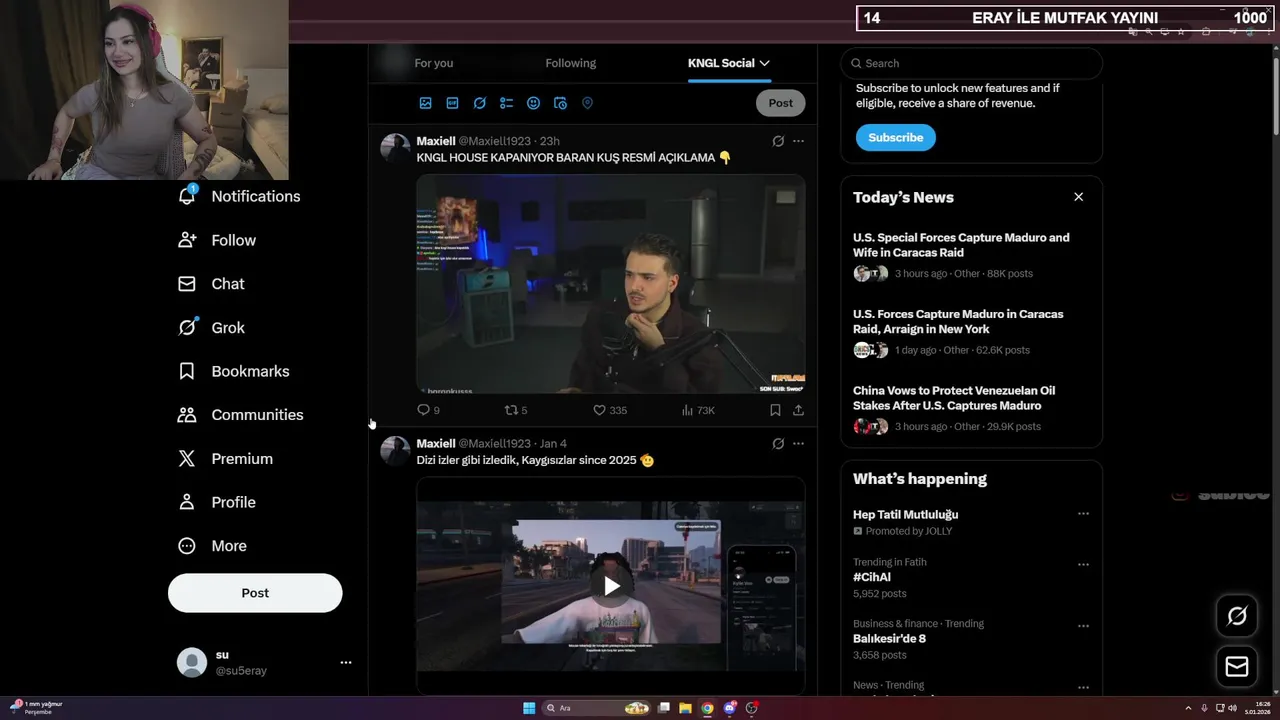Insert a GIF in the composer
The height and width of the screenshot is (720, 1280).
[452, 103]
